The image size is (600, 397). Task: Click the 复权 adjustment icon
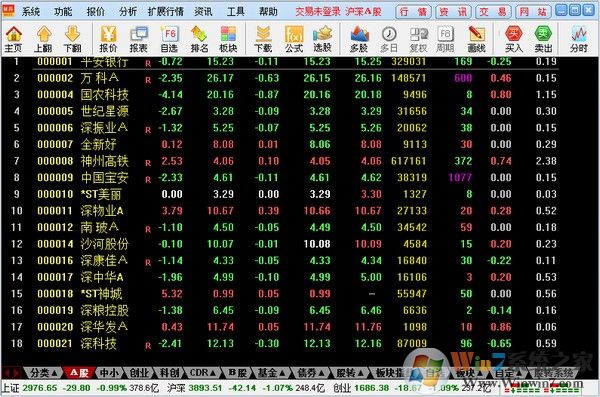(418, 39)
